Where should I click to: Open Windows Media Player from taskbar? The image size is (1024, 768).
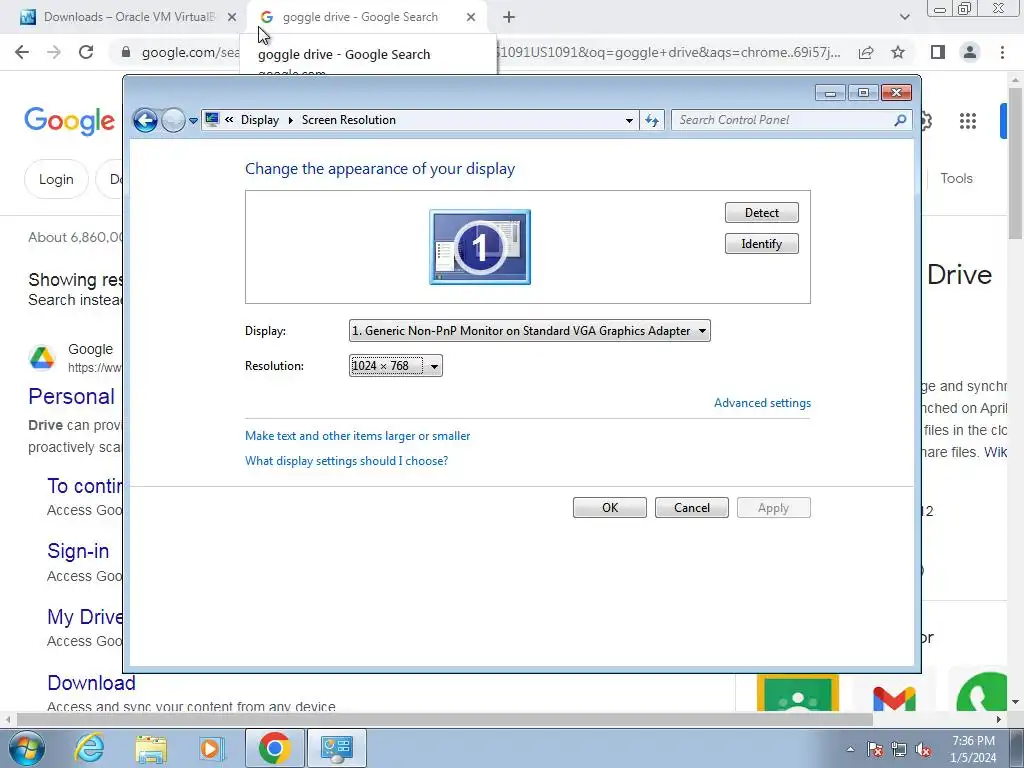[x=212, y=748]
